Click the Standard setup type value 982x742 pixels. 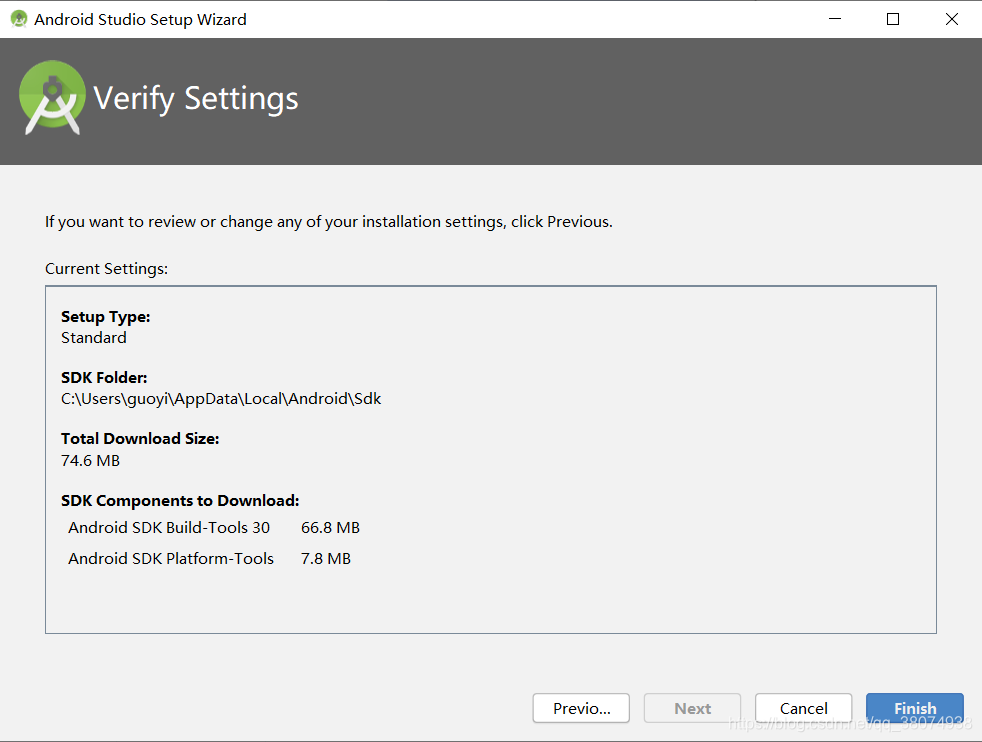coord(94,338)
